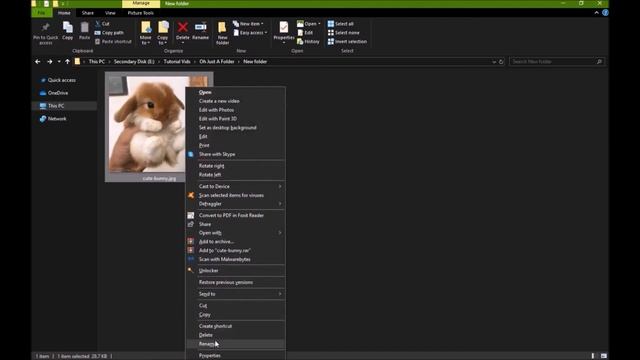Expand the Open with submenu
Image resolution: width=640 pixels, height=360 pixels.
pos(236,233)
